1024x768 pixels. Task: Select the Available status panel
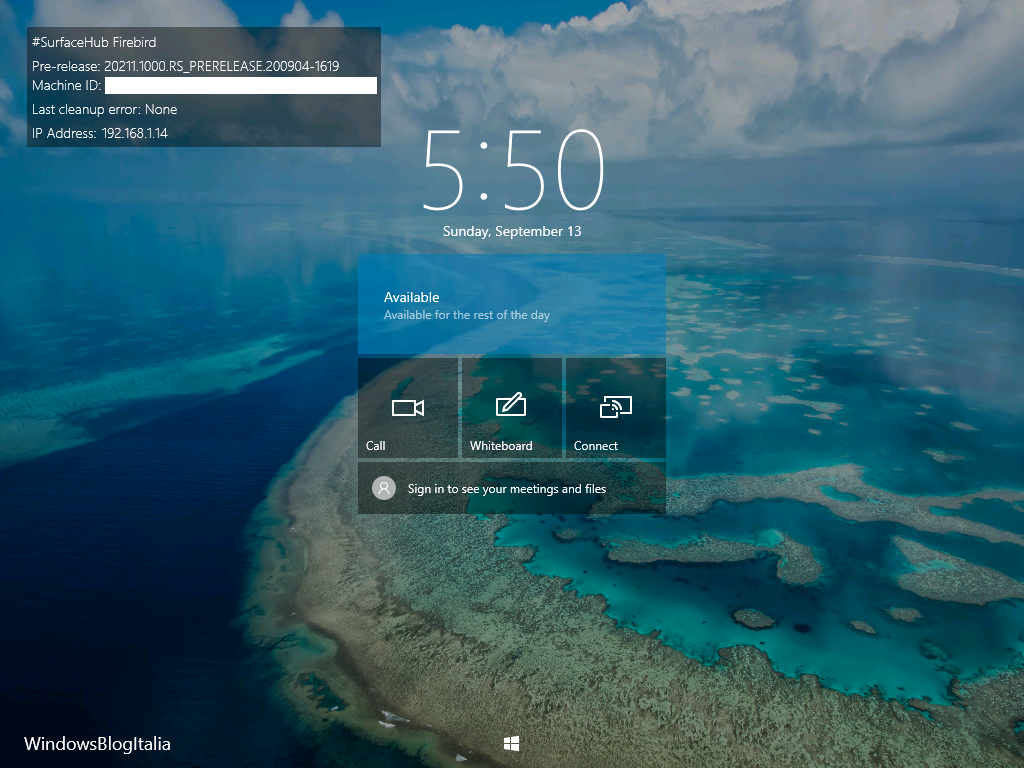click(512, 304)
